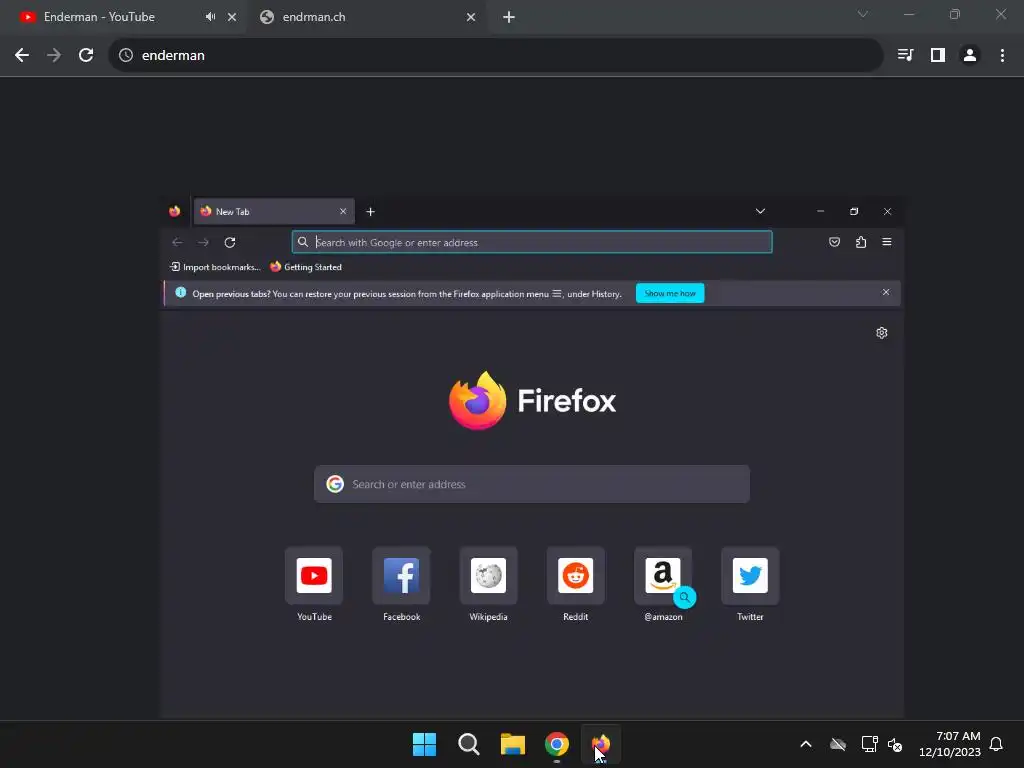The height and width of the screenshot is (768, 1024).
Task: Reload the page in Chrome
Action: coord(86,56)
